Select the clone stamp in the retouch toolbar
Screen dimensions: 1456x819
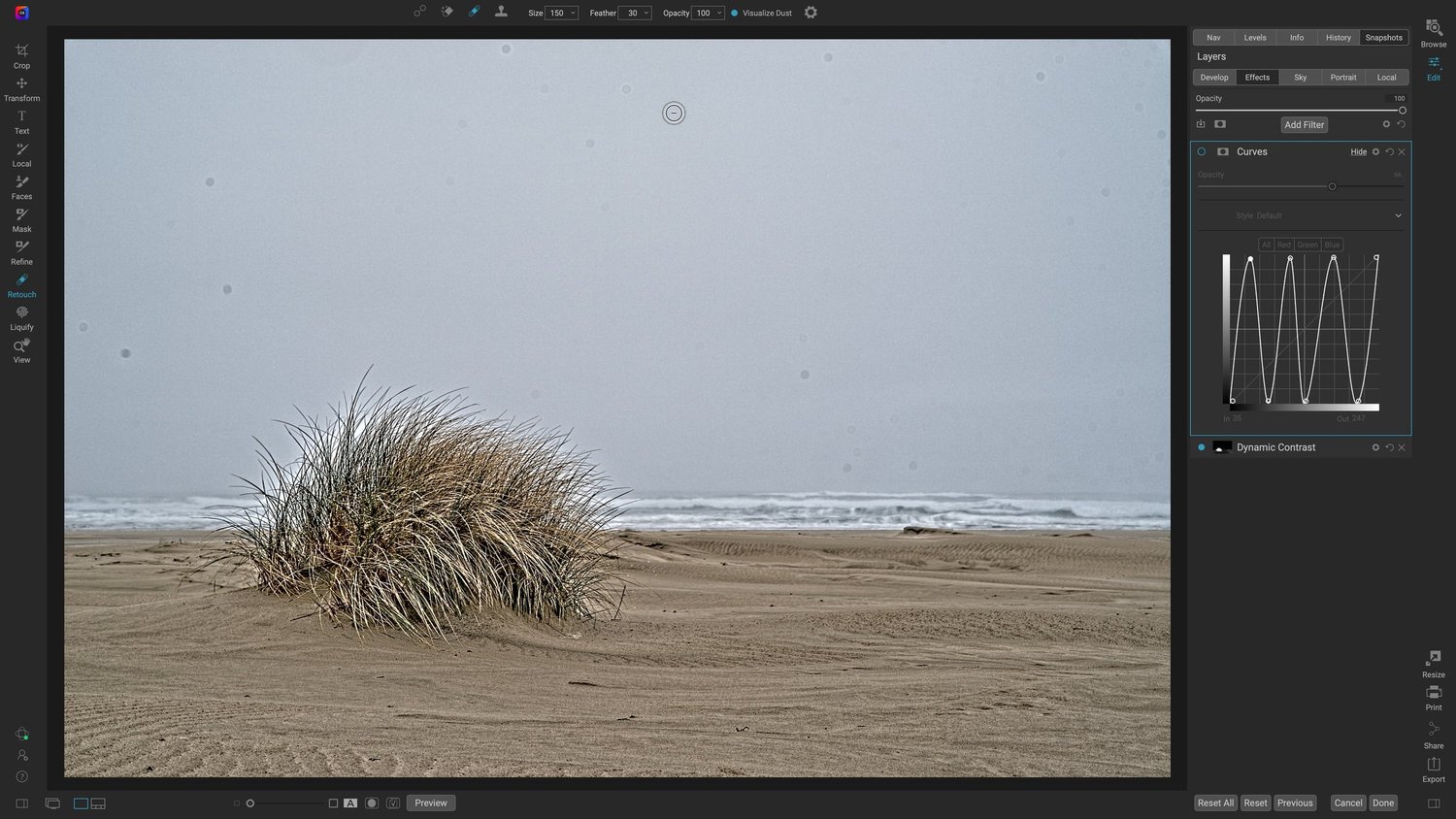501,13
